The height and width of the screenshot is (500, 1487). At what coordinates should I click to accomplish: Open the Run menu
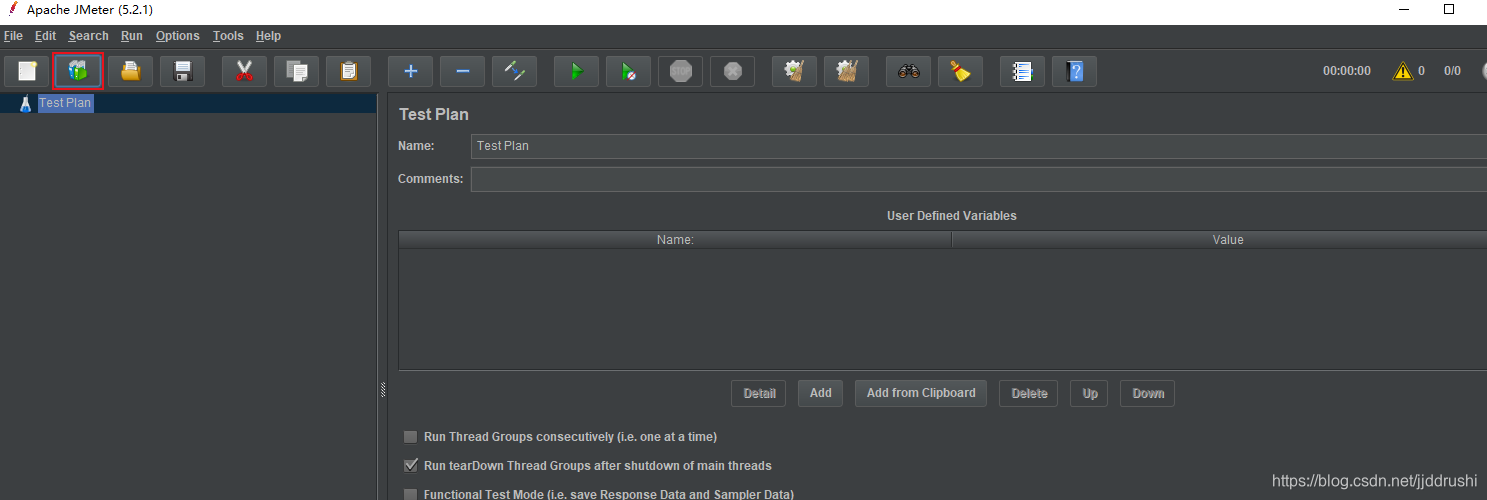tap(132, 36)
